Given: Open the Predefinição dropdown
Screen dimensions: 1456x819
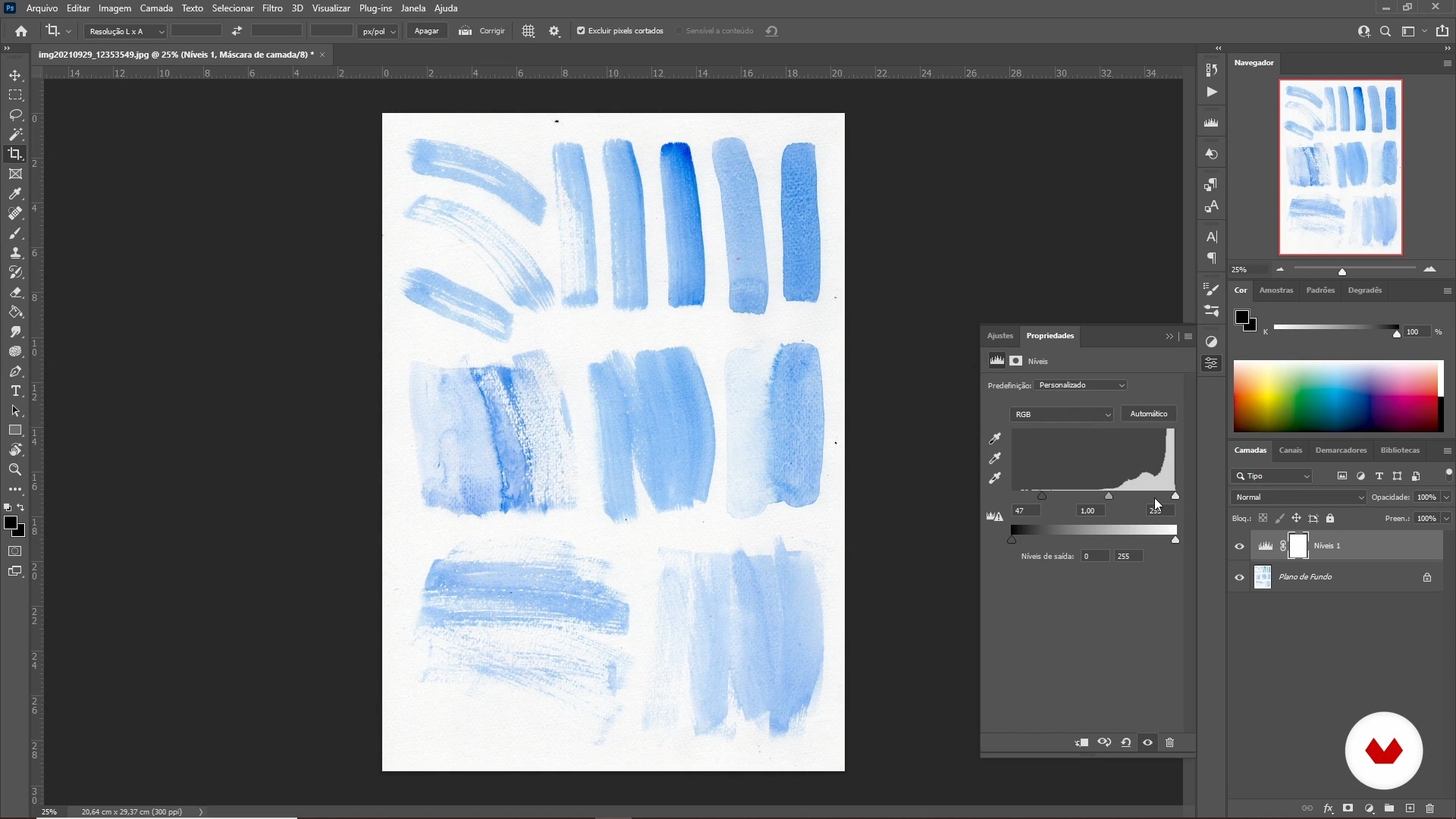Looking at the screenshot, I should click(1081, 385).
